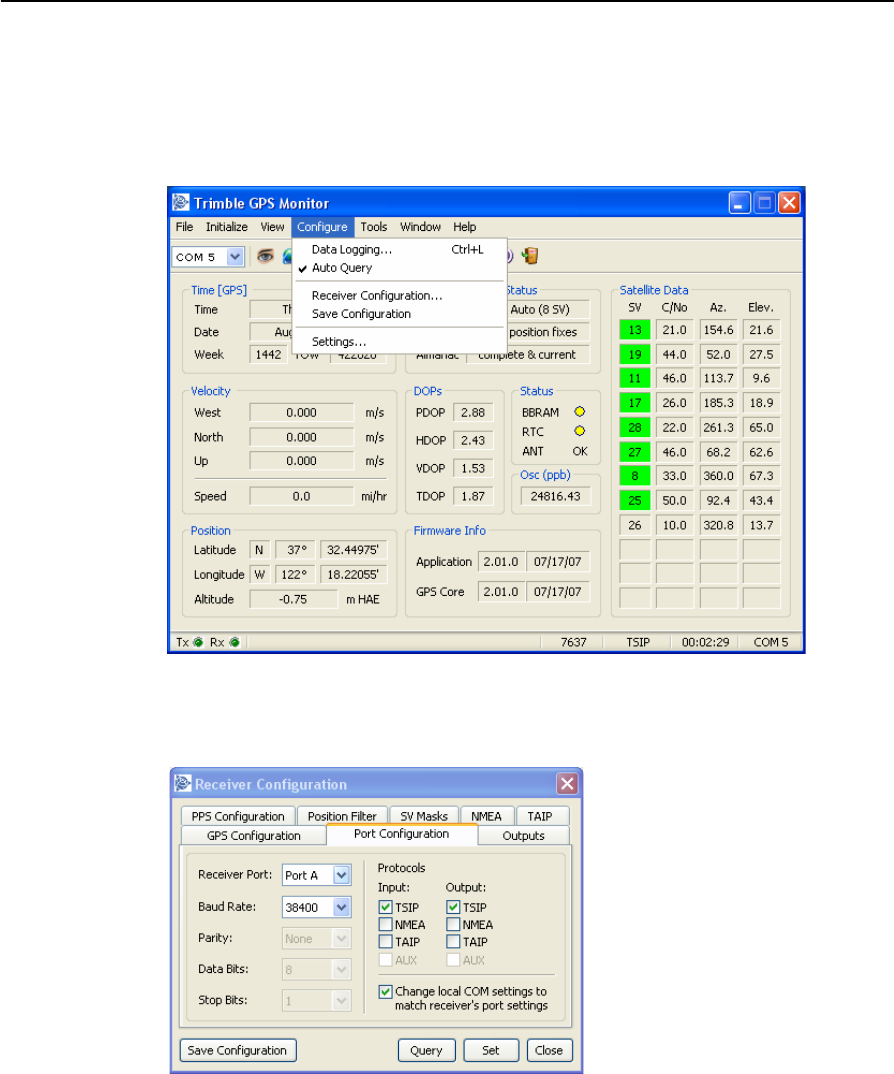The width and height of the screenshot is (894, 1074).
Task: Open the Data Bits dropdown
Action: coord(341,969)
